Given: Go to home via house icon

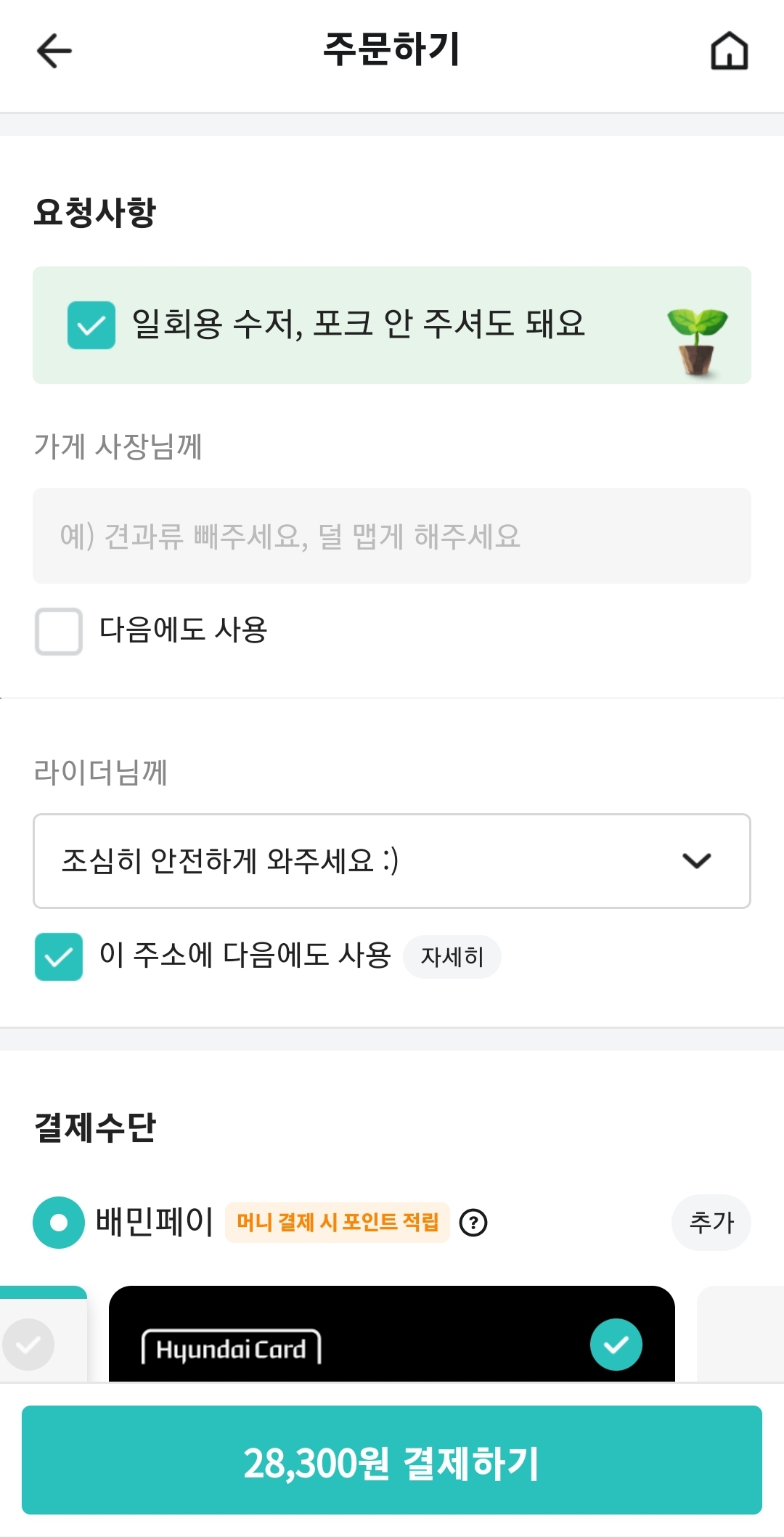Looking at the screenshot, I should pyautogui.click(x=729, y=51).
